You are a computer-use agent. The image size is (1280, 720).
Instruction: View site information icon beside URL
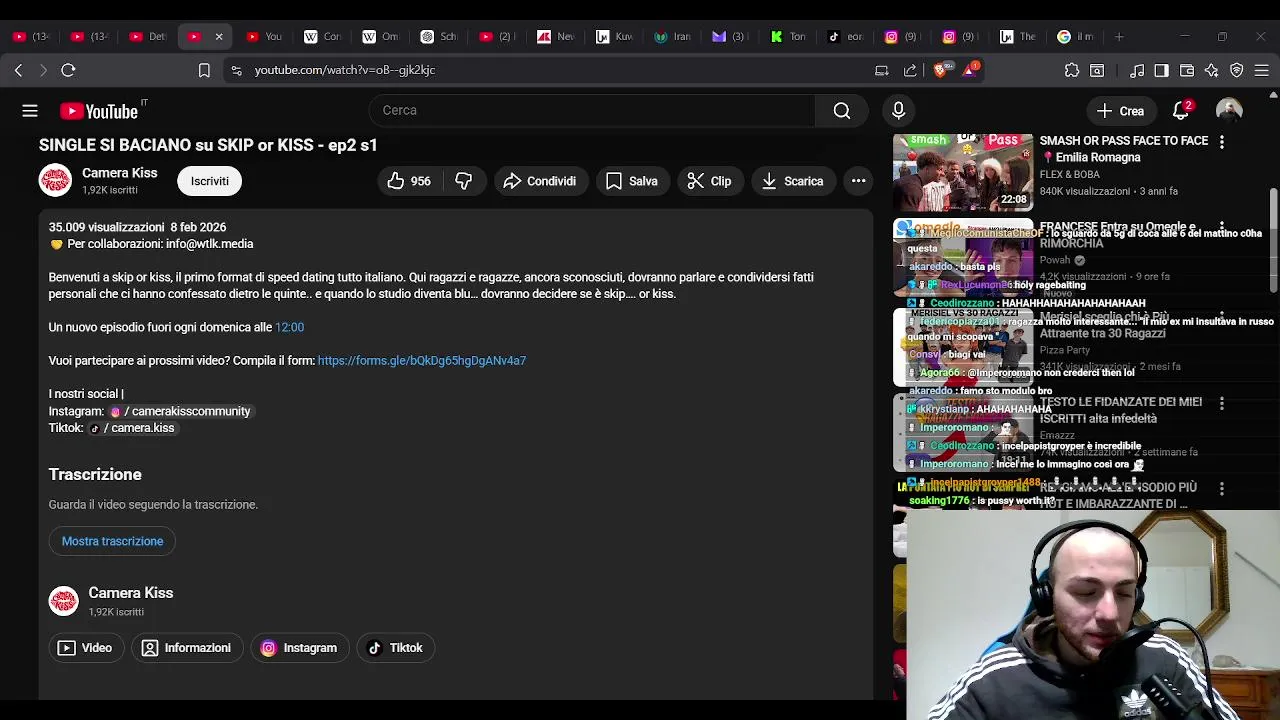pos(236,70)
